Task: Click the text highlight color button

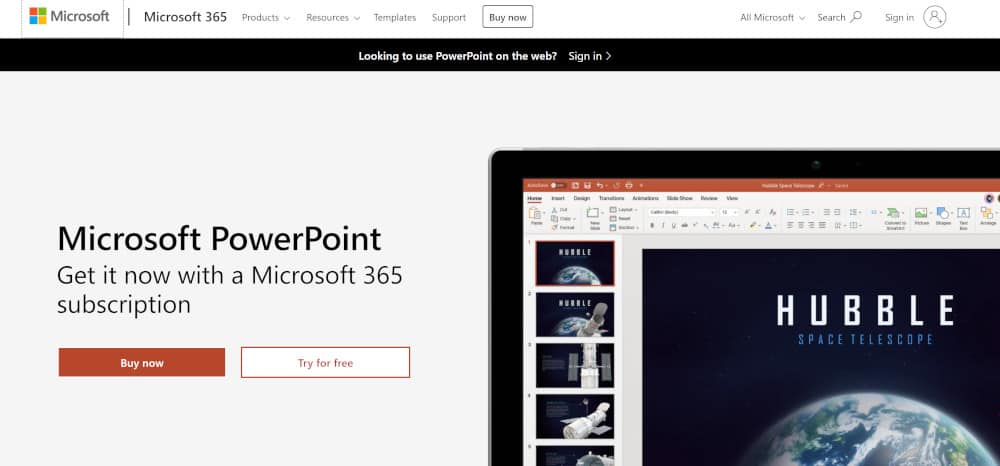Action: (753, 225)
